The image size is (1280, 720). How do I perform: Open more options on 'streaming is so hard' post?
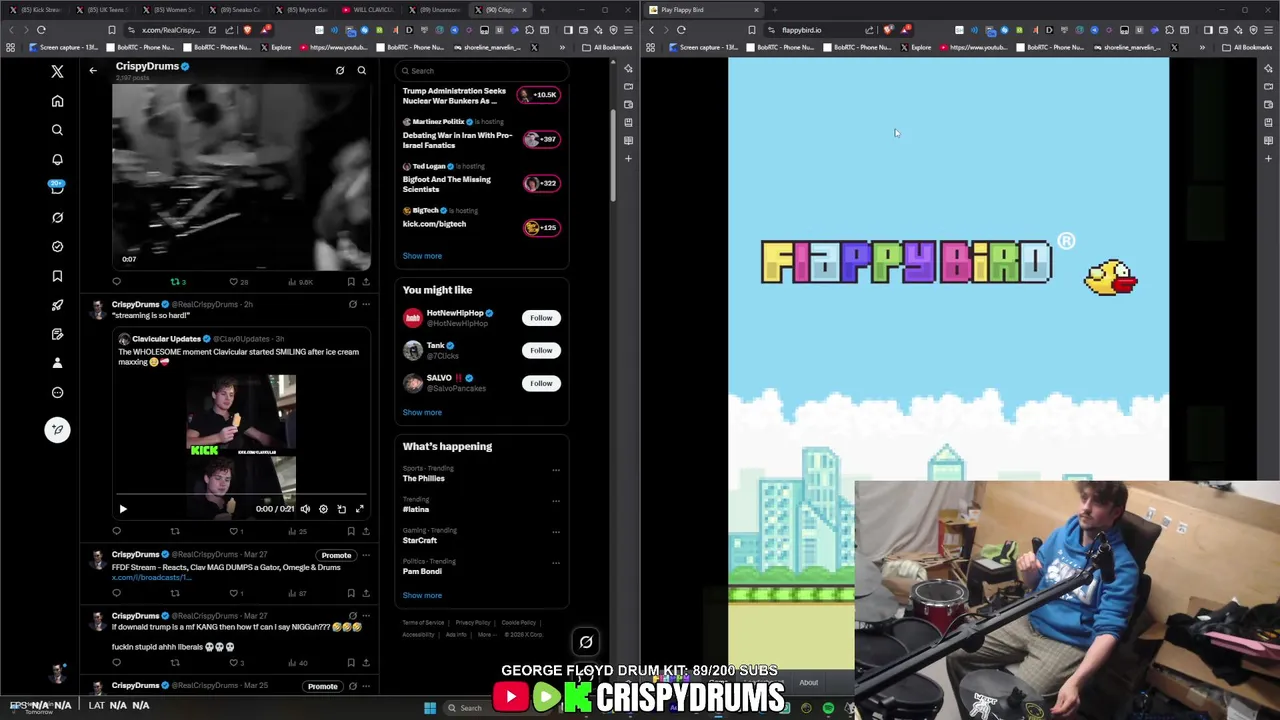366,304
